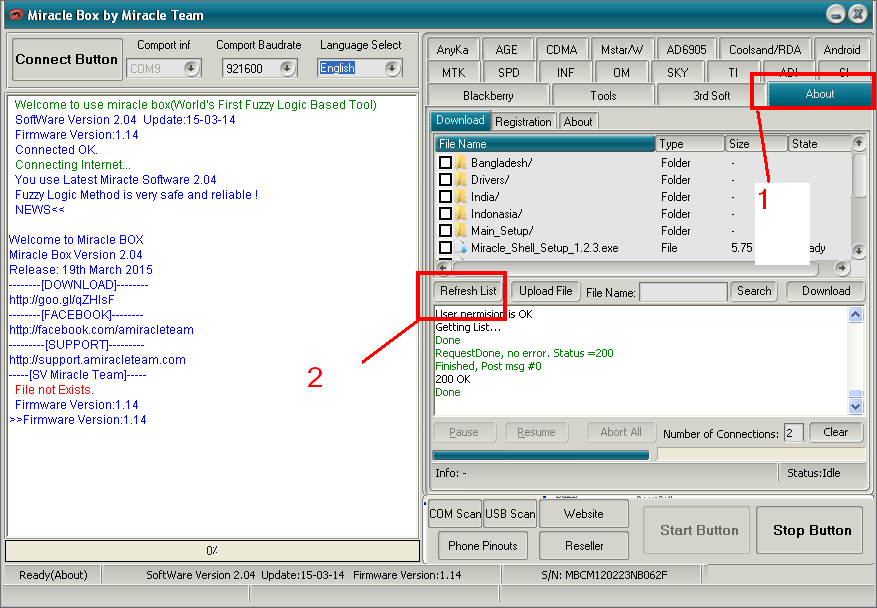The image size is (877, 608).
Task: Focus the Number of Connections field
Action: coord(793,433)
